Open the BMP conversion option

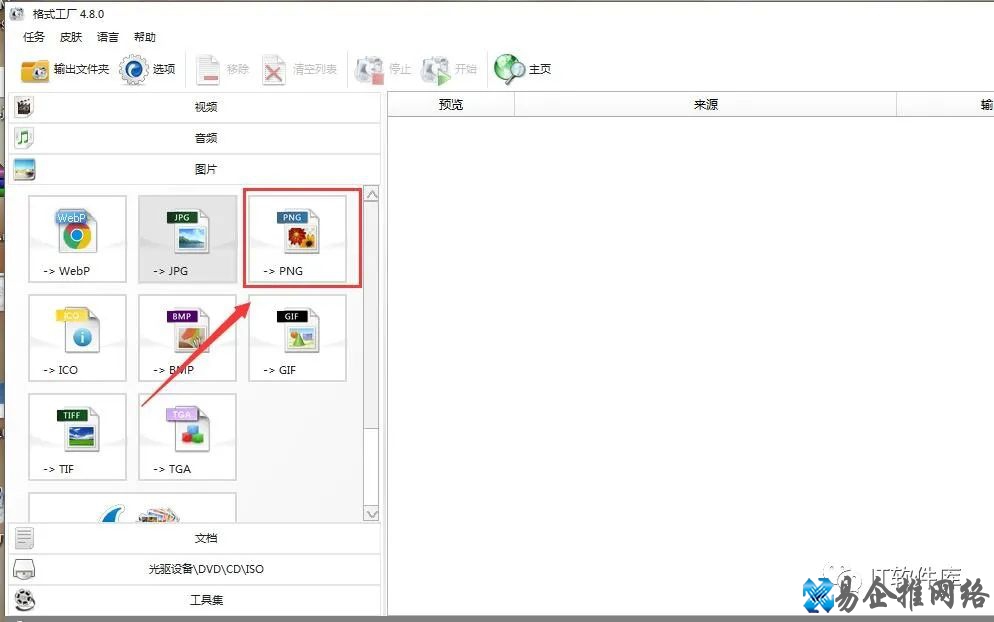(187, 337)
